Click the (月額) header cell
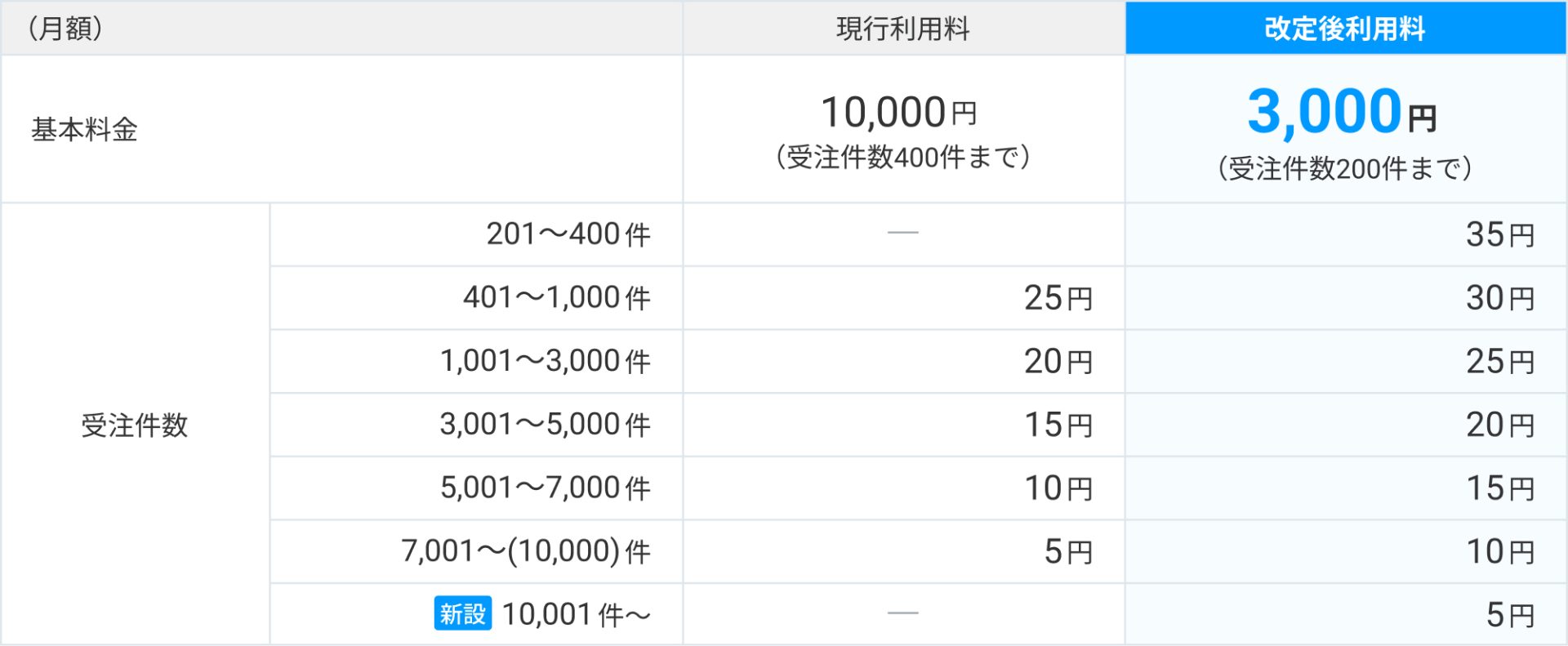The width and height of the screenshot is (1568, 646). pyautogui.click(x=341, y=29)
